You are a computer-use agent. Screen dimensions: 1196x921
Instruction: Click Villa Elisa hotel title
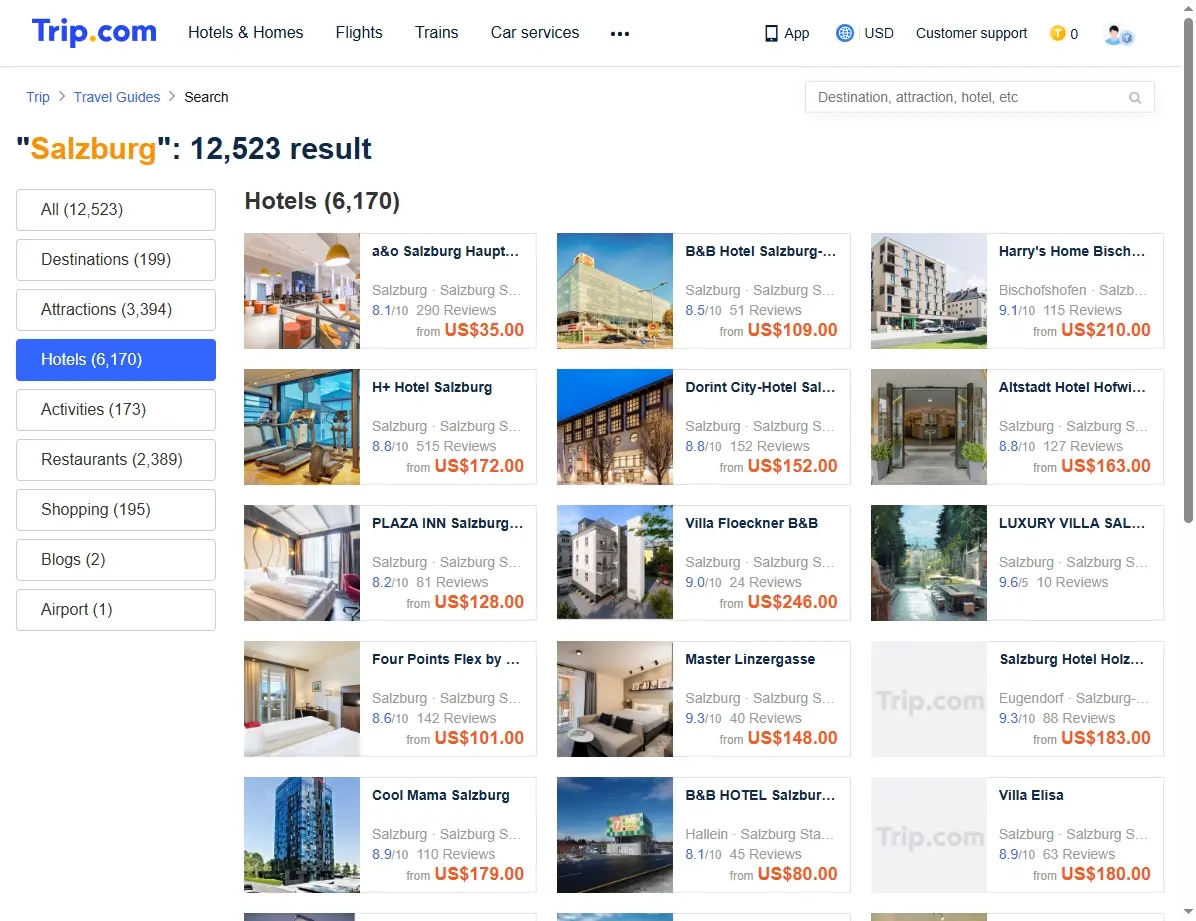(x=1030, y=794)
